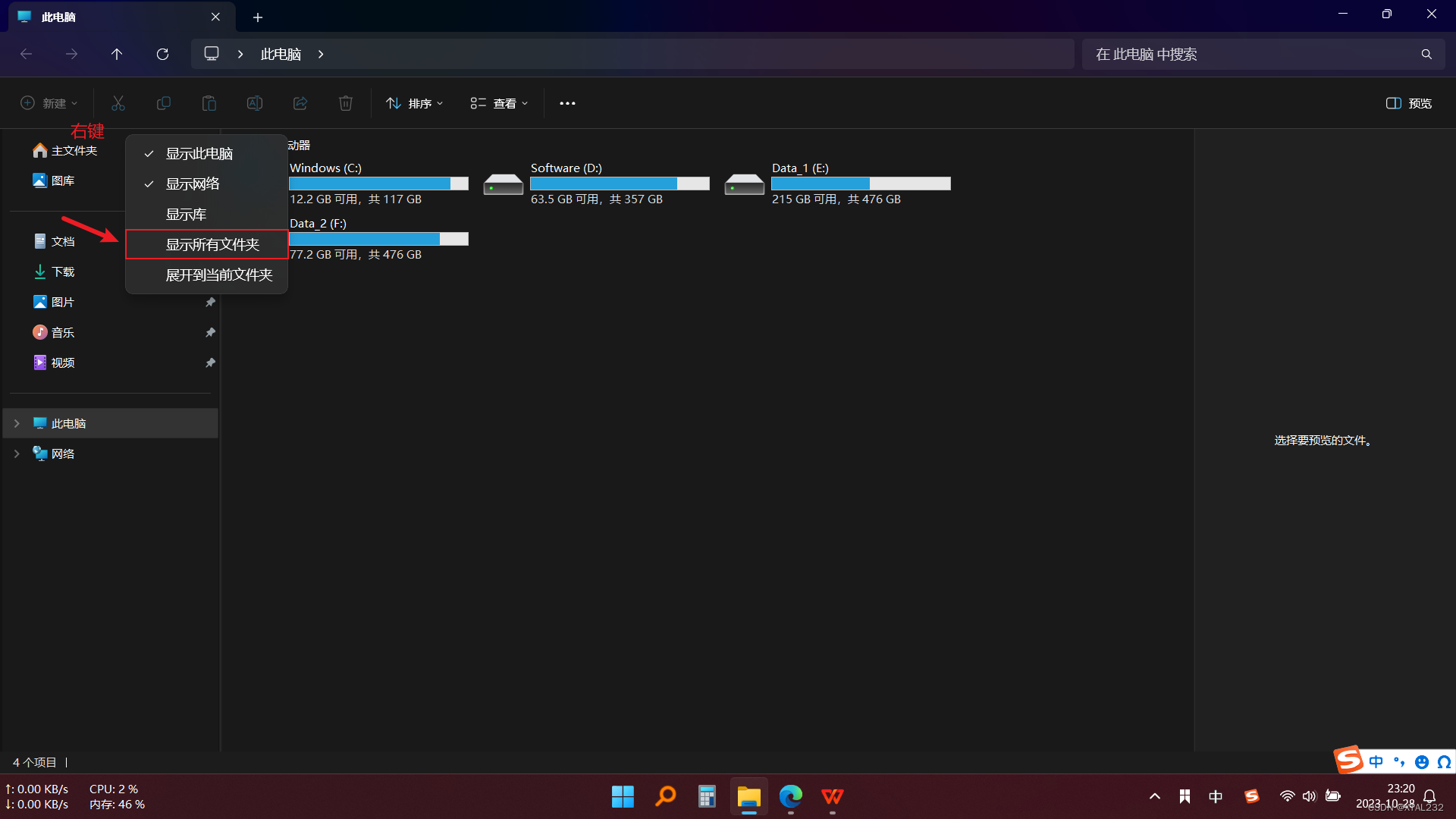The width and height of the screenshot is (1456, 819).
Task: Click the Rename icon in toolbar
Action: tap(255, 103)
